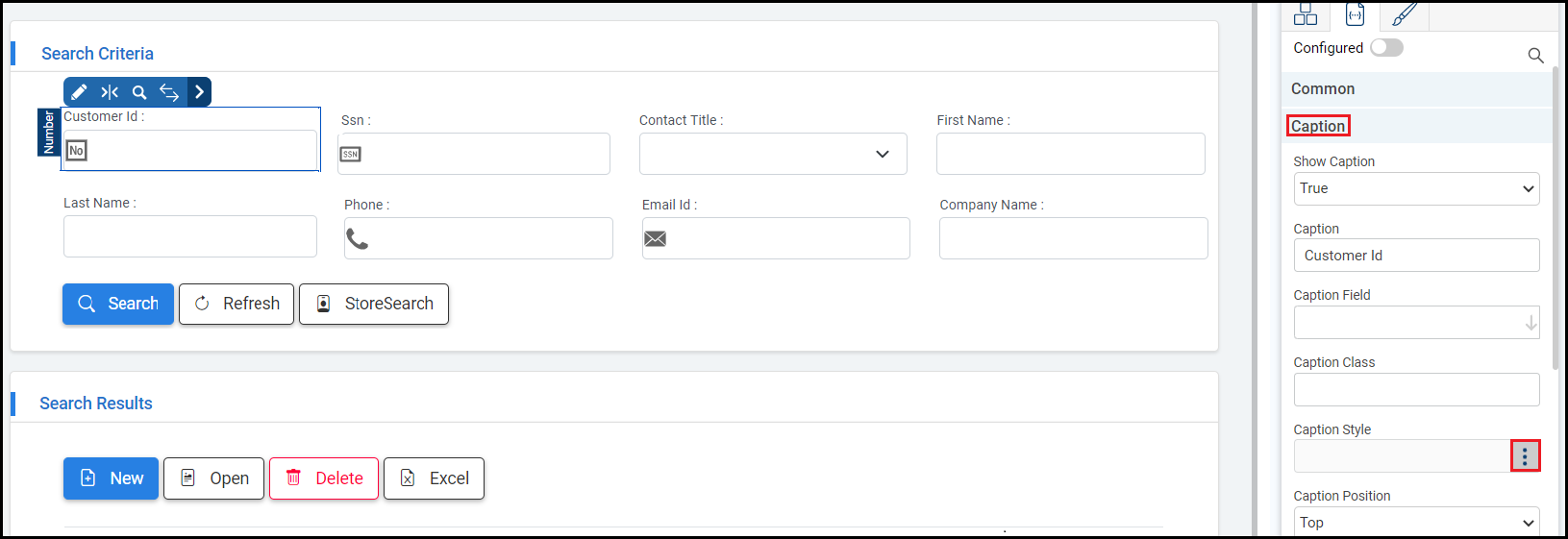Click the StoreSearch button
Viewport: 1568px width, 539px height.
click(x=374, y=304)
